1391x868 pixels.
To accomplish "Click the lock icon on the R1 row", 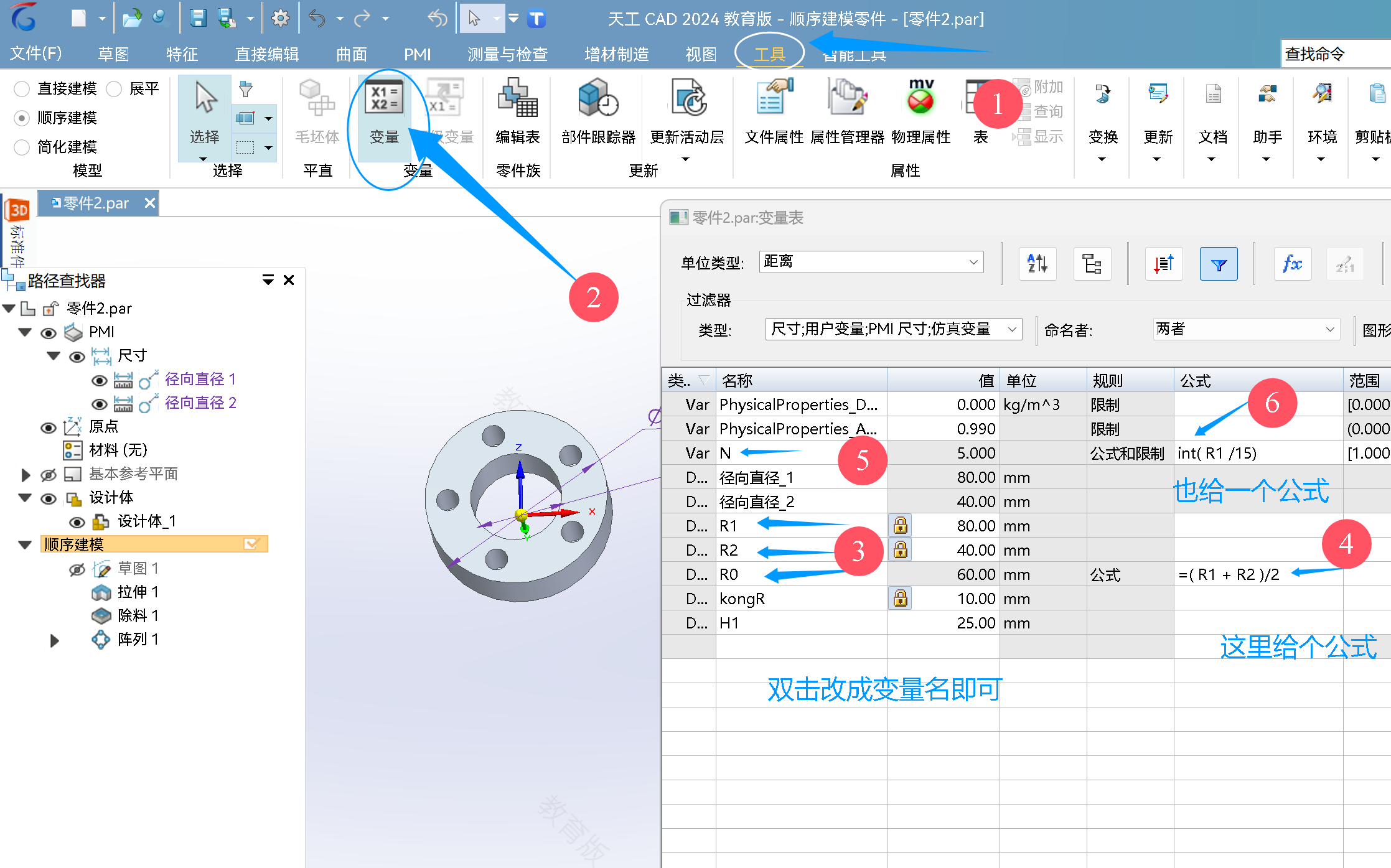I will coord(900,526).
